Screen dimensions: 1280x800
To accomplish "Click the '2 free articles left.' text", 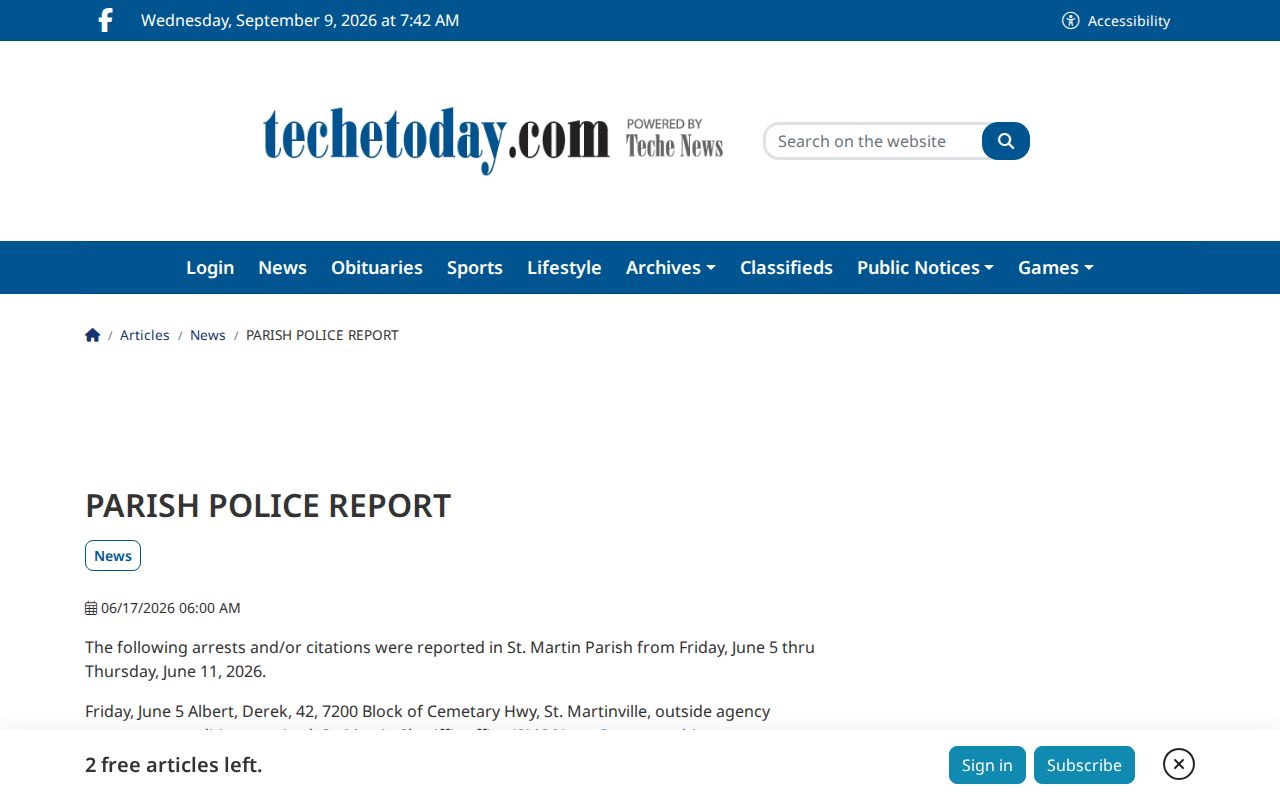I will coord(174,765).
